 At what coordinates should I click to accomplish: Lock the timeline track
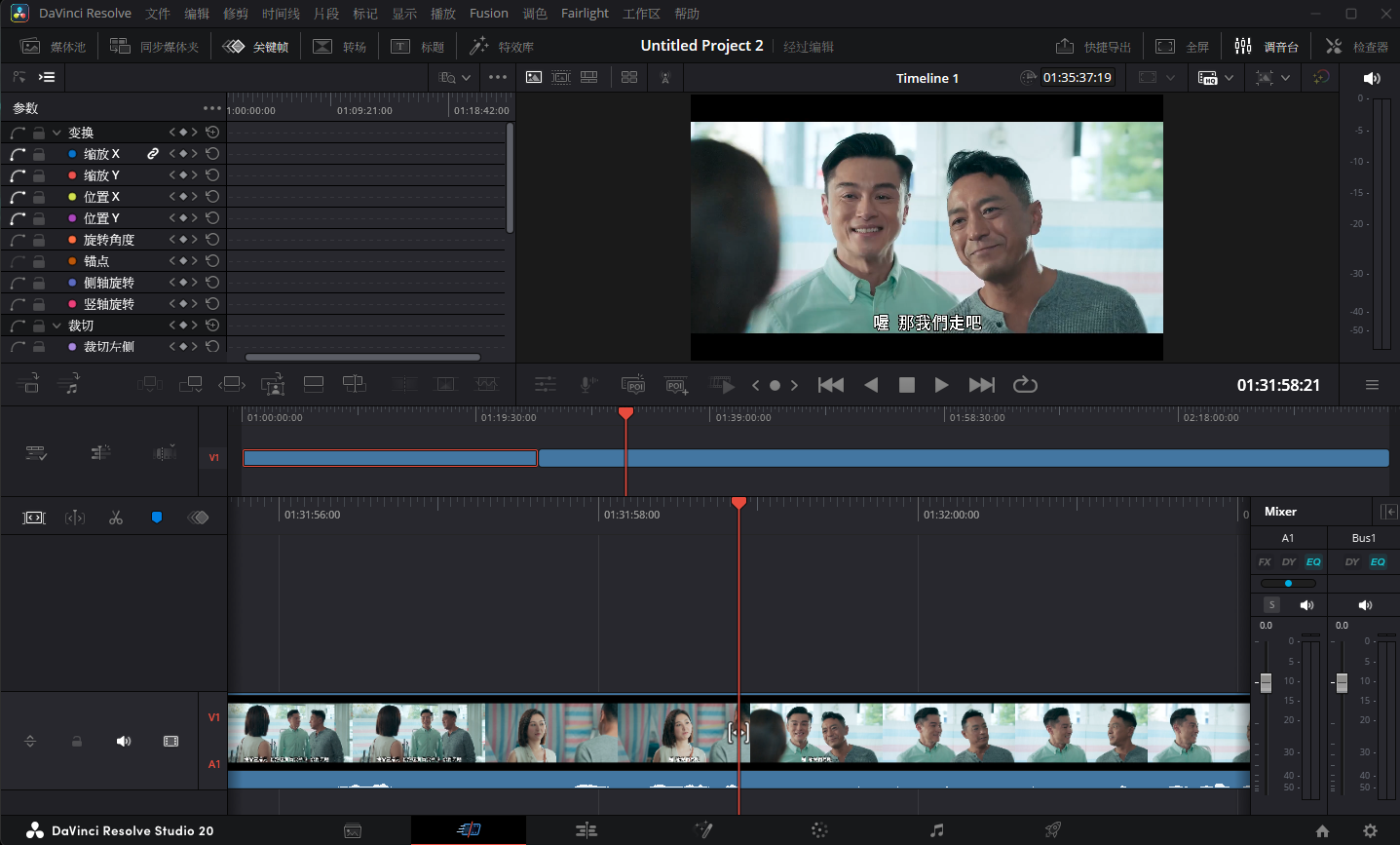pyautogui.click(x=77, y=742)
